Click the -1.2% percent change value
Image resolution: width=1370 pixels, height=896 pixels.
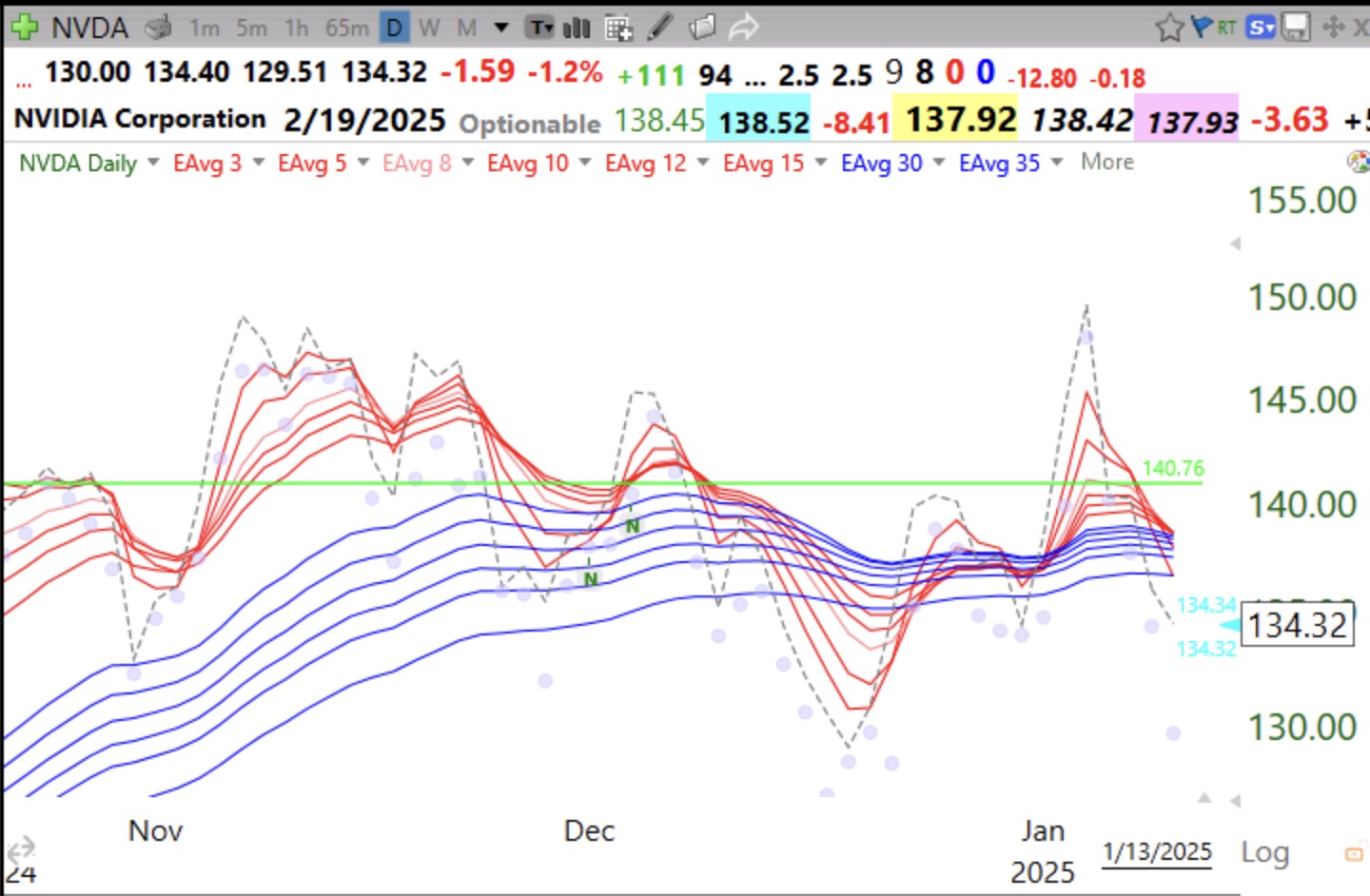coord(565,72)
